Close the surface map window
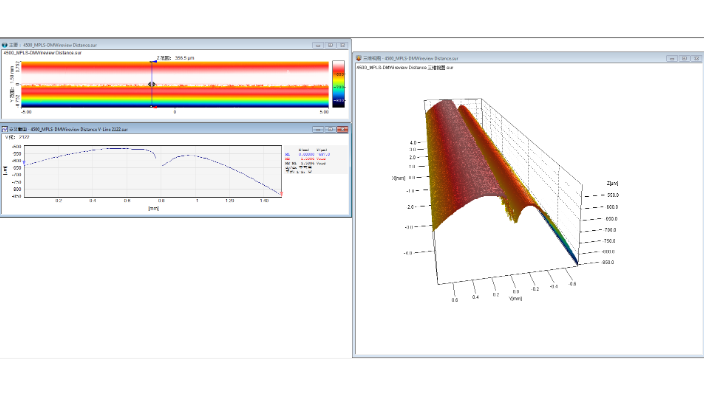The height and width of the screenshot is (396, 704). [343, 45]
